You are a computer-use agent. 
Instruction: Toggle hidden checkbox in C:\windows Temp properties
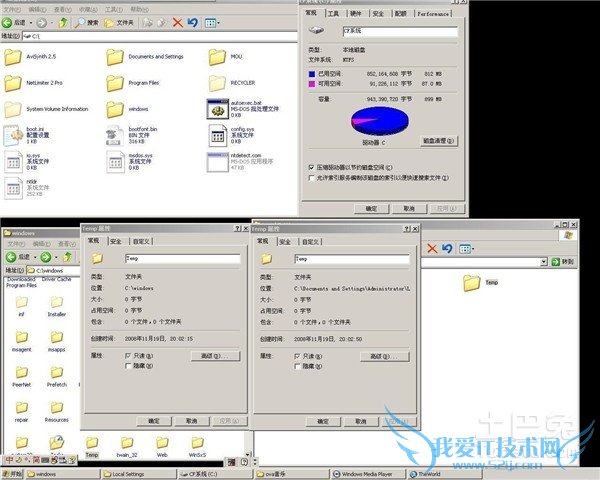128,366
